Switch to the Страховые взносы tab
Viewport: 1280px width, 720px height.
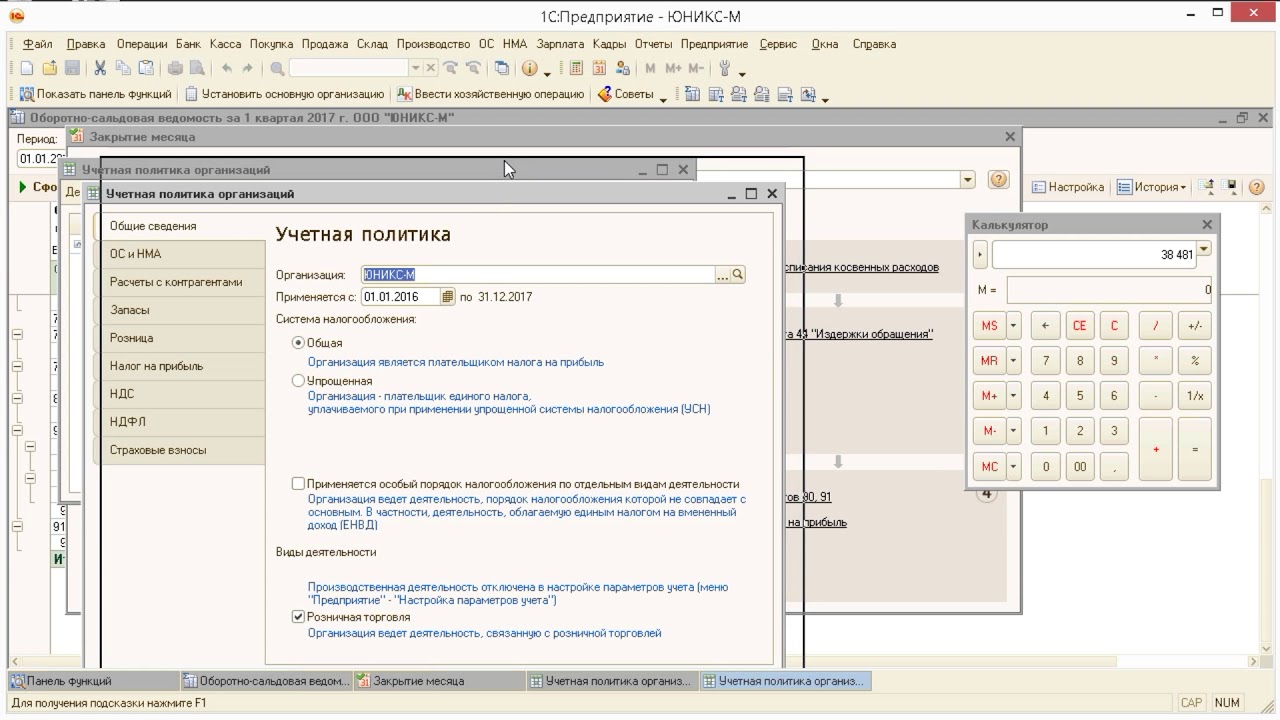(180, 450)
